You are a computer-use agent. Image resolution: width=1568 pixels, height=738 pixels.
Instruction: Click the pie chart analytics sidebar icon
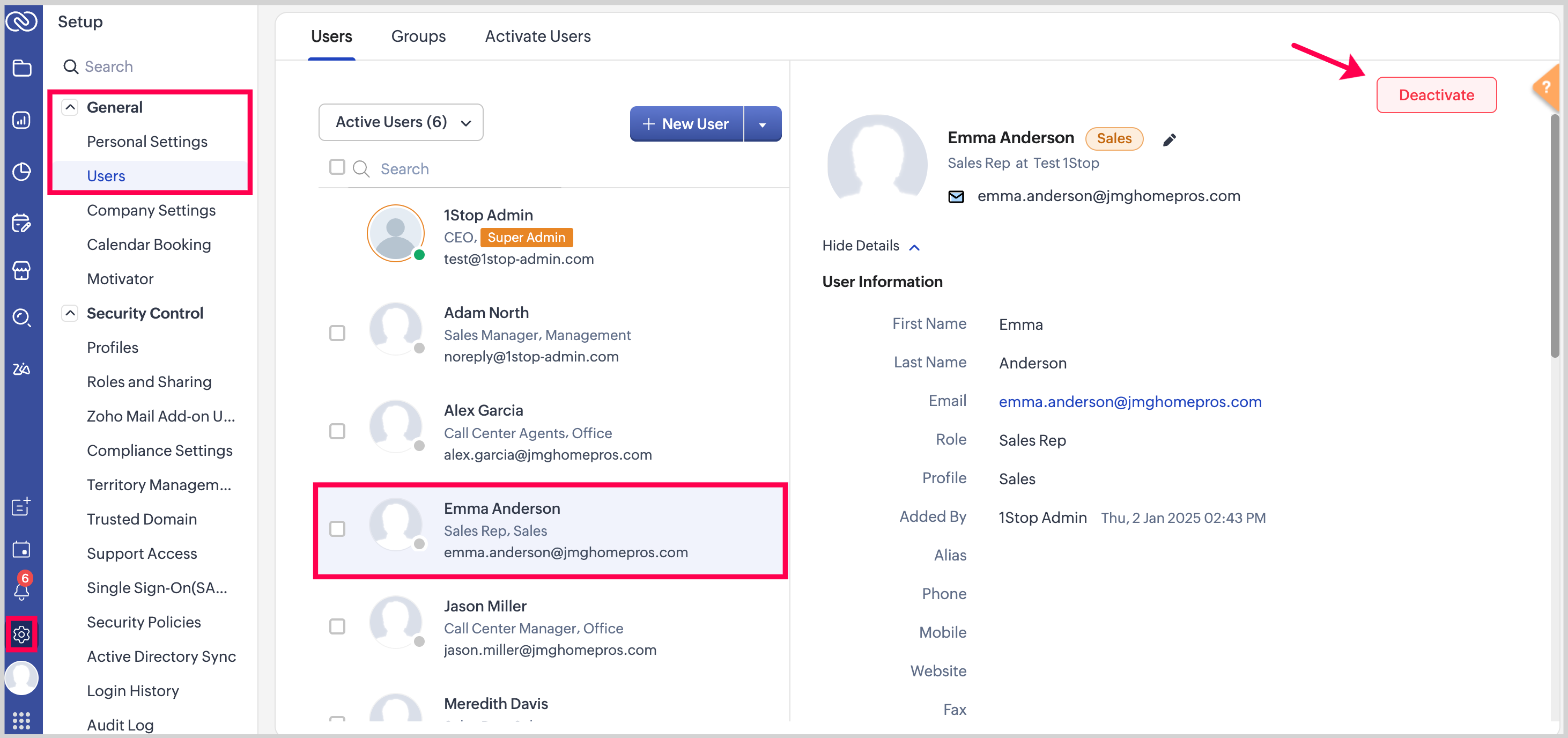(21, 171)
